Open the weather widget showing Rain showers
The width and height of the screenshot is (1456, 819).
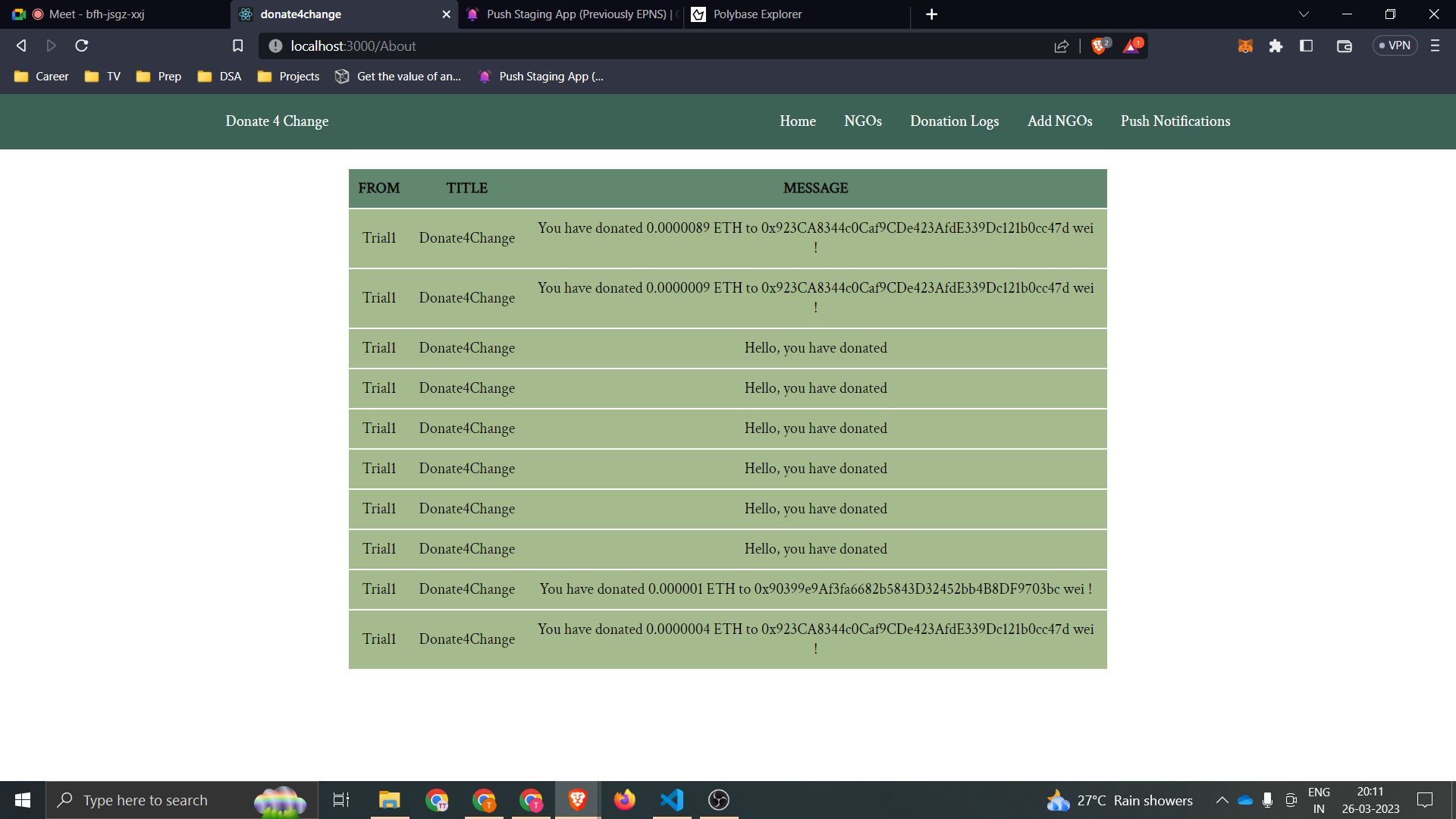tap(1120, 800)
